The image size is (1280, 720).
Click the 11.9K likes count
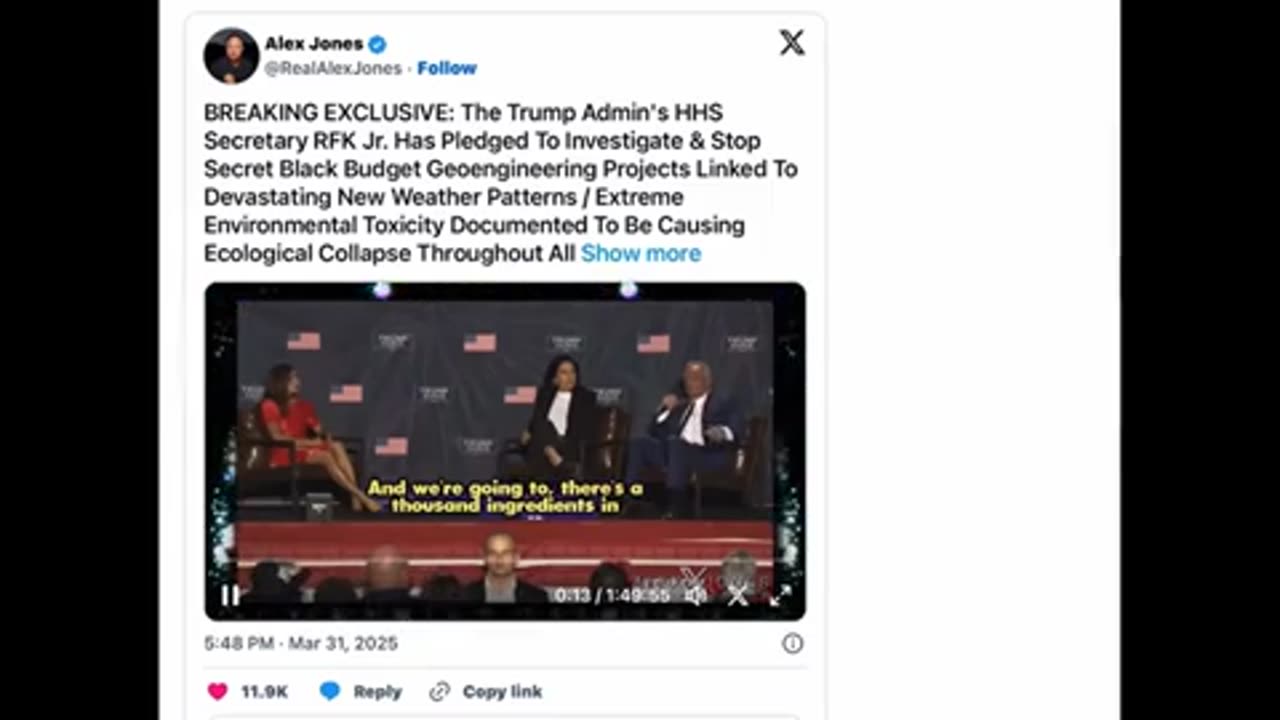coord(264,691)
